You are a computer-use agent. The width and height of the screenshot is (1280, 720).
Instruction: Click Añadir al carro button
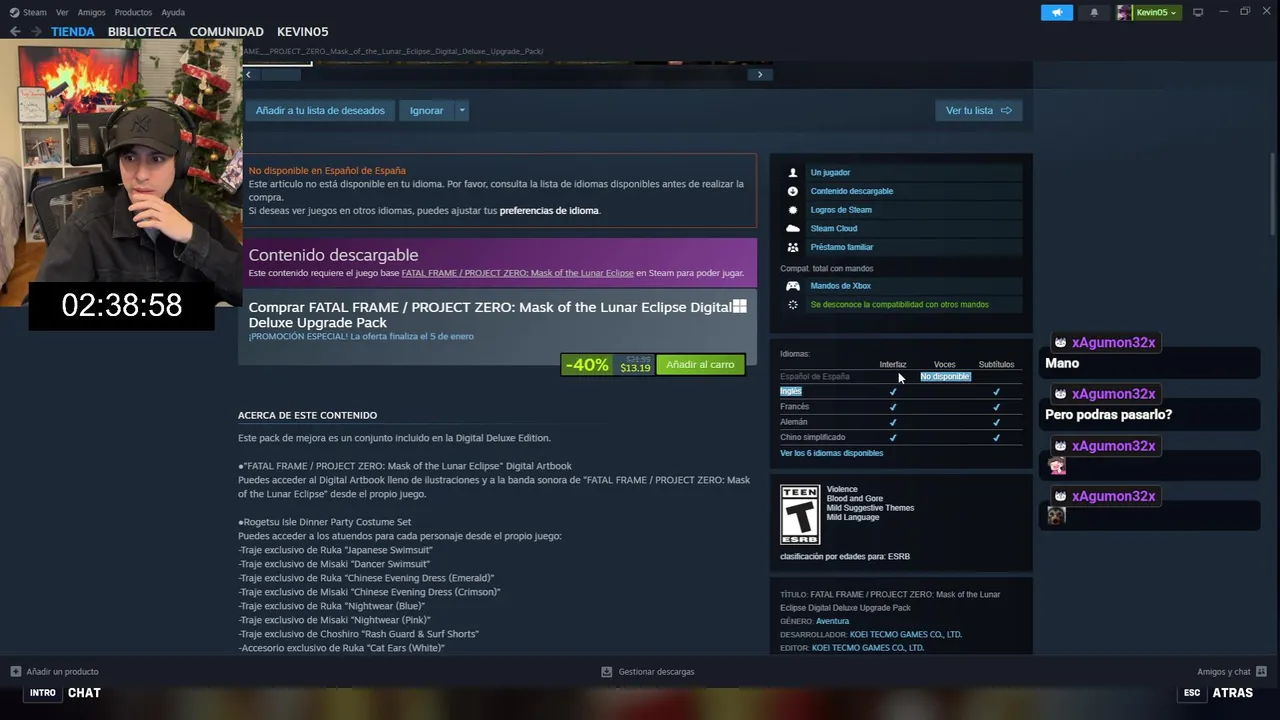(x=700, y=365)
